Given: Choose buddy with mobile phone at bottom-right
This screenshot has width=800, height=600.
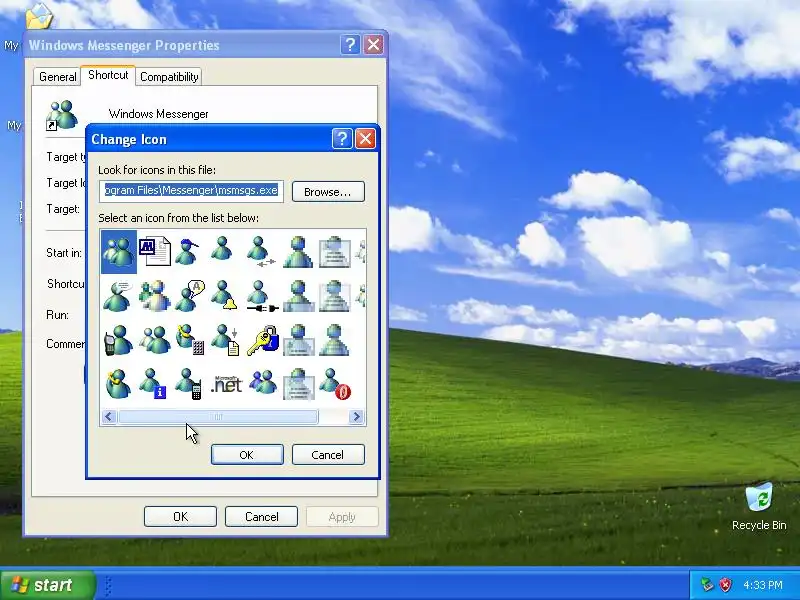Looking at the screenshot, I should 189,384.
